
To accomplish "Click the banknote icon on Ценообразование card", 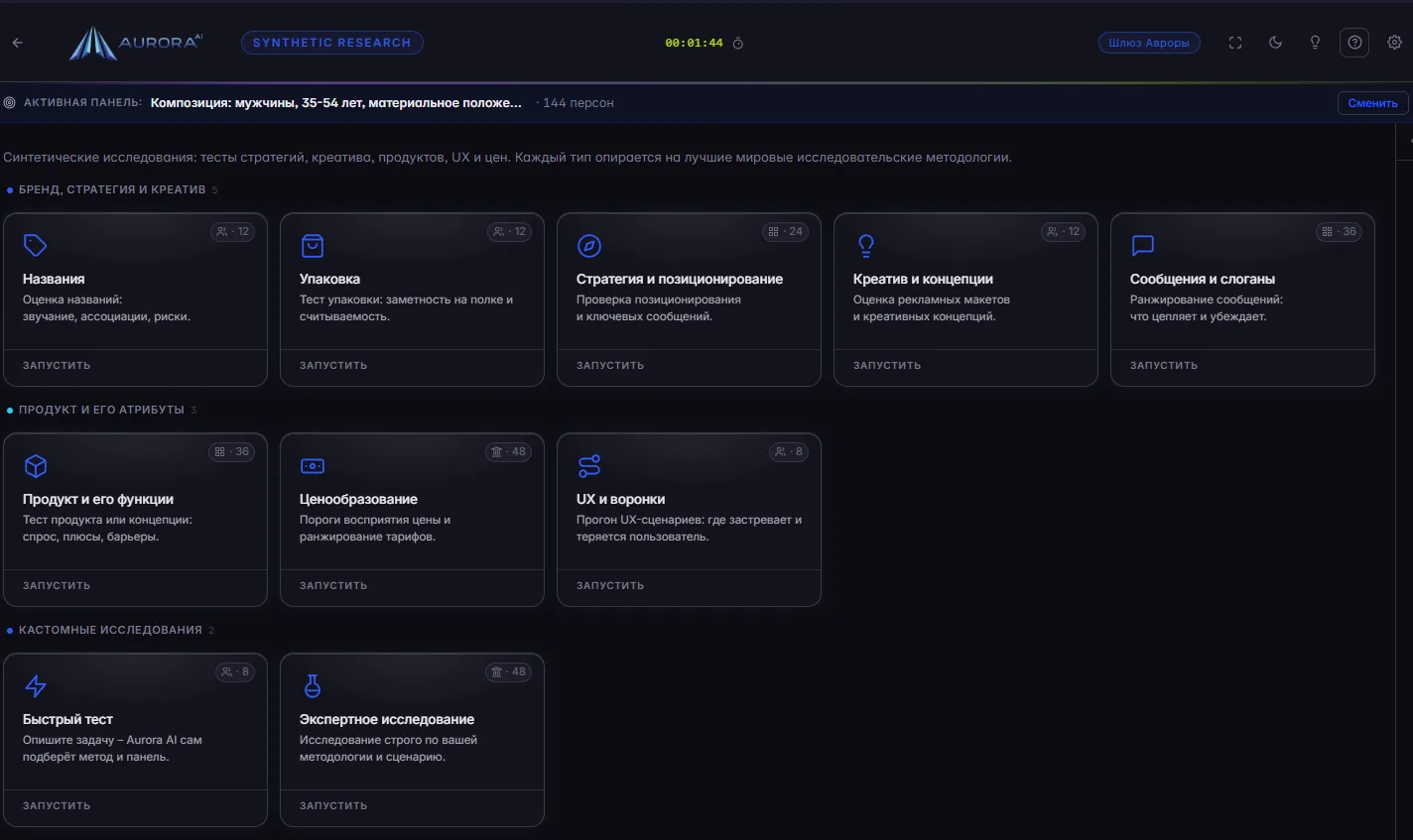I will [x=313, y=465].
